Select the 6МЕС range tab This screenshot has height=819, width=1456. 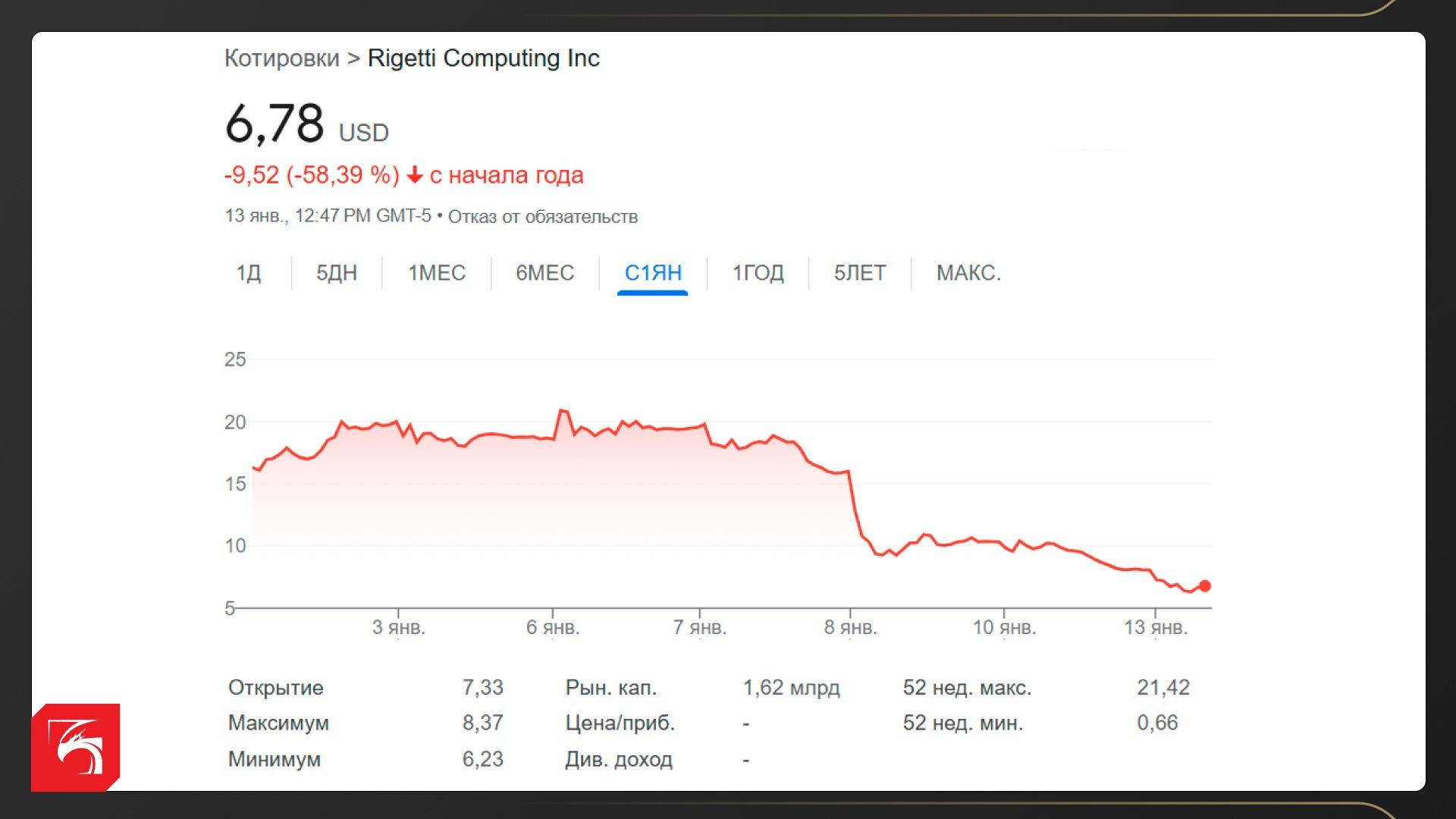click(x=545, y=273)
